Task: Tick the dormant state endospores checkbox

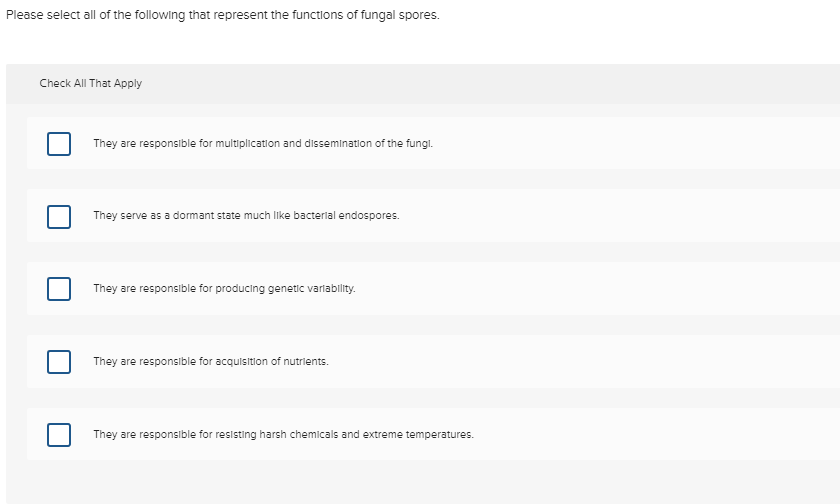Action: pyautogui.click(x=58, y=216)
